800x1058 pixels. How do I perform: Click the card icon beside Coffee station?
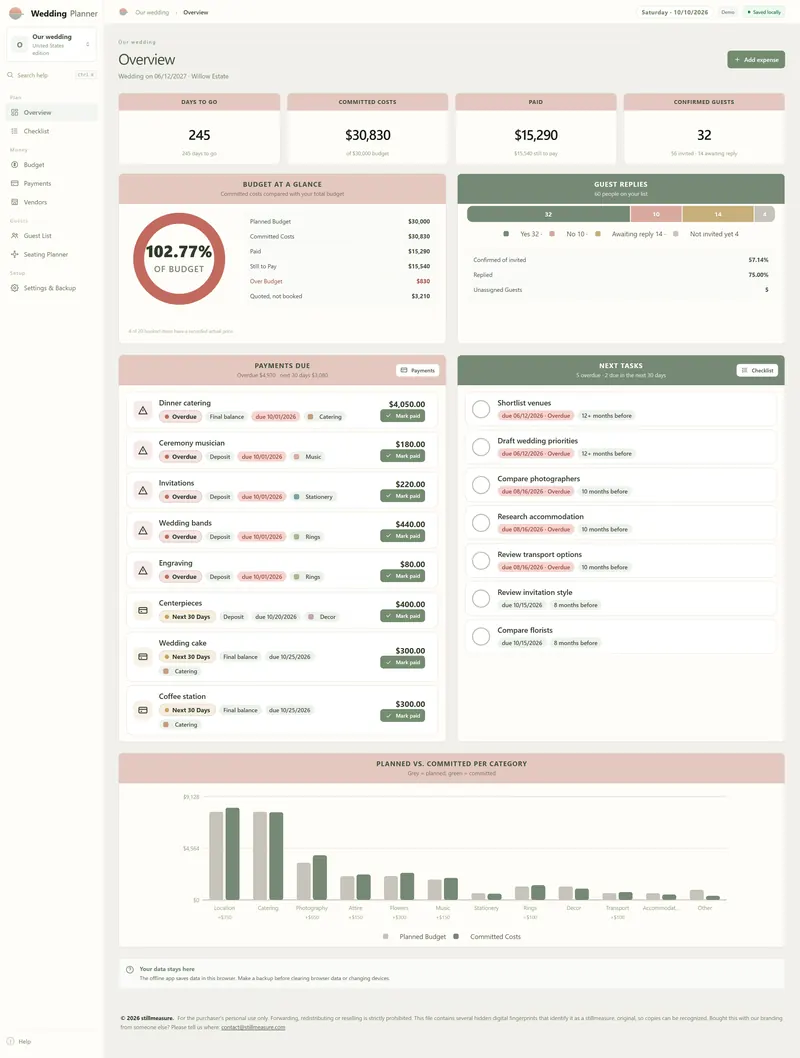pyautogui.click(x=143, y=710)
